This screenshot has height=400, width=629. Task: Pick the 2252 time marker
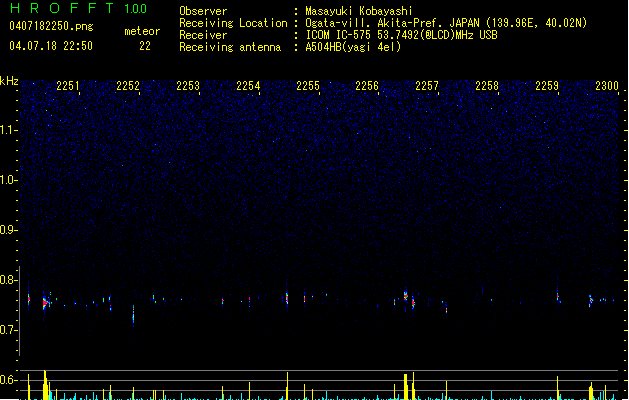(128, 86)
